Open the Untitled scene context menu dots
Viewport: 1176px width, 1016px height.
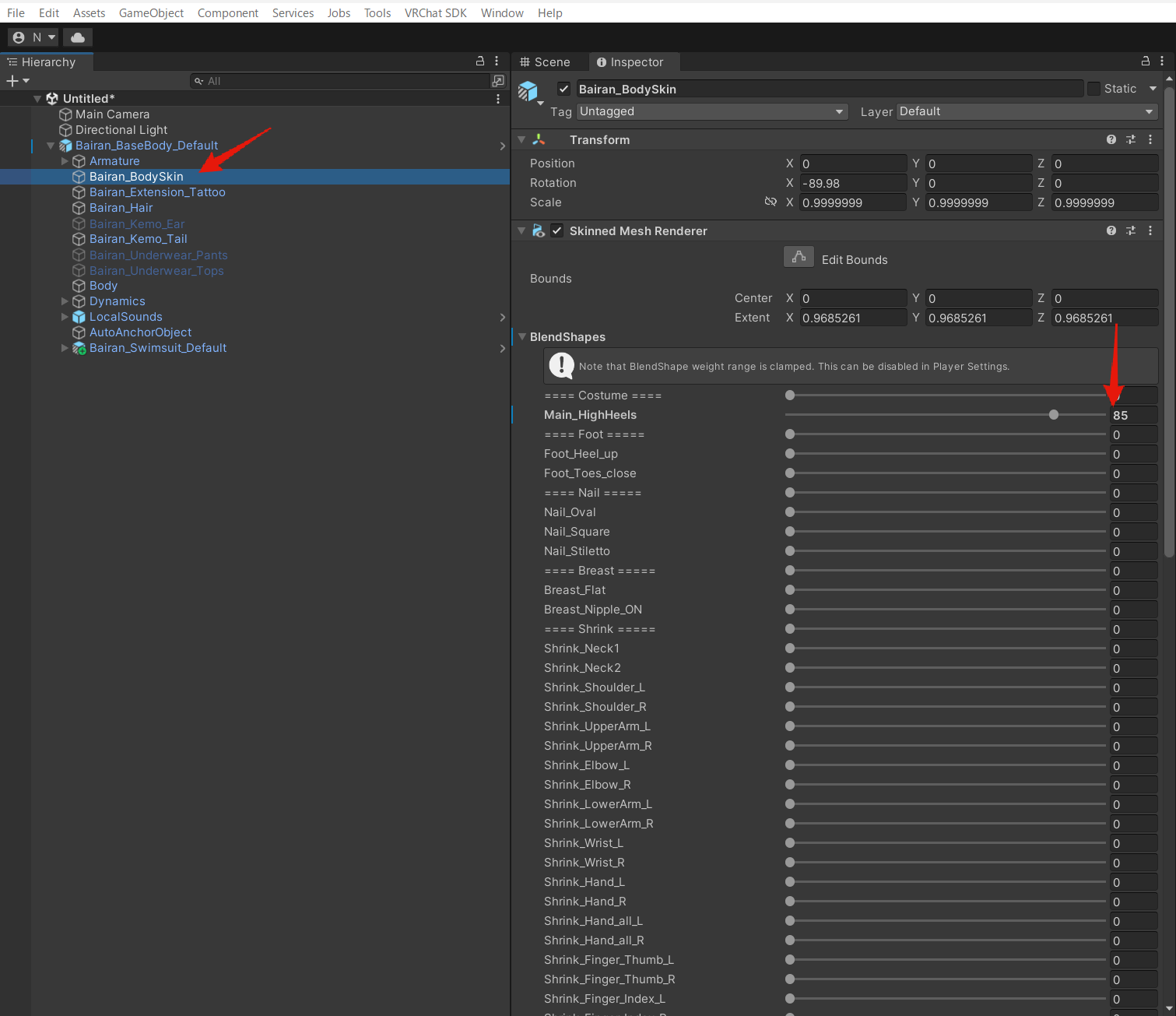(498, 99)
